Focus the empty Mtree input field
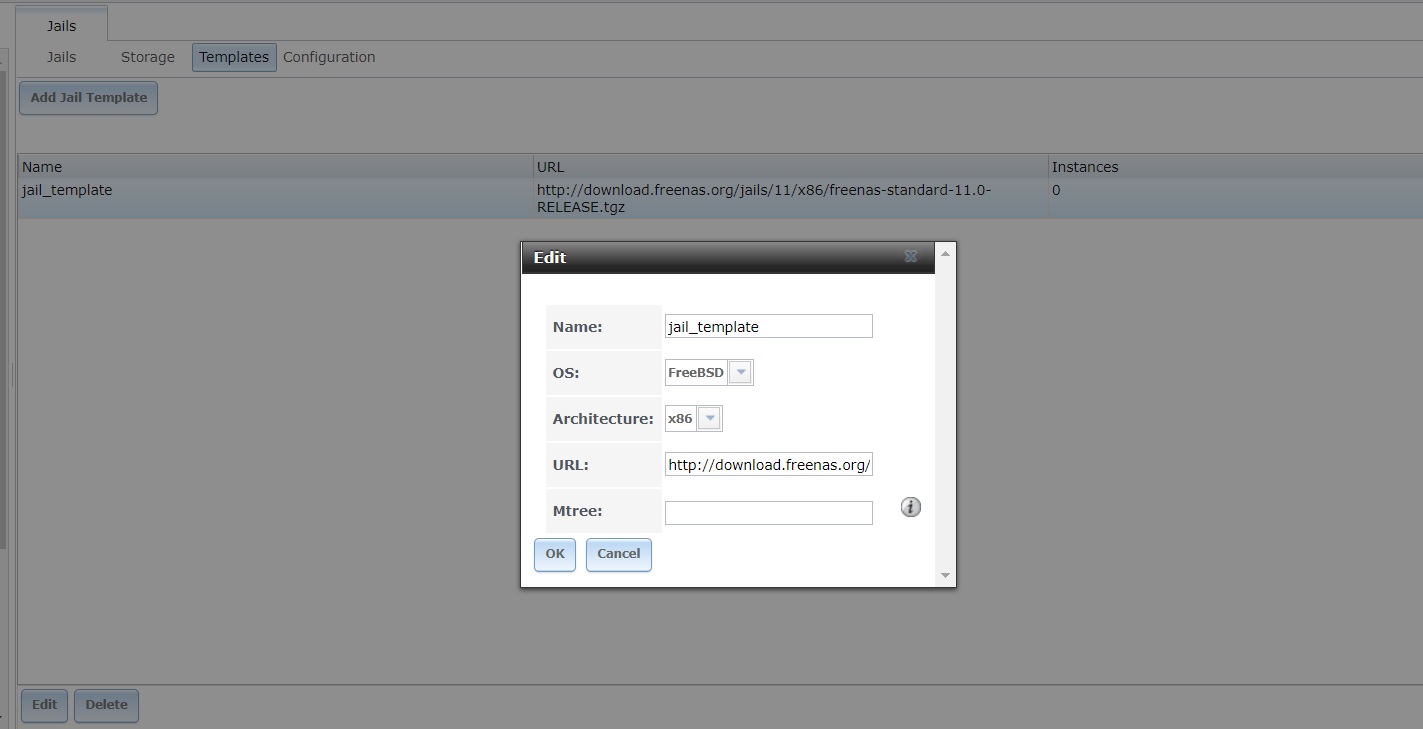The height and width of the screenshot is (729, 1423). 768,512
